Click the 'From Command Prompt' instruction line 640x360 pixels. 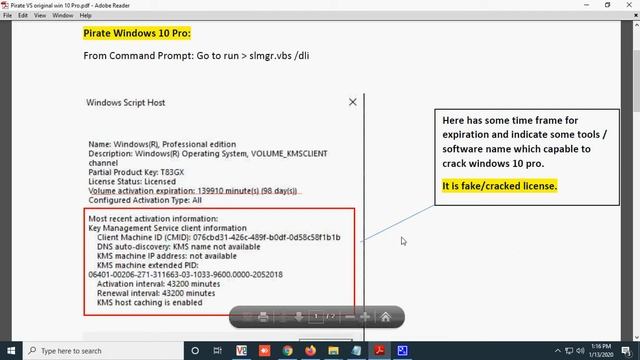(x=196, y=56)
